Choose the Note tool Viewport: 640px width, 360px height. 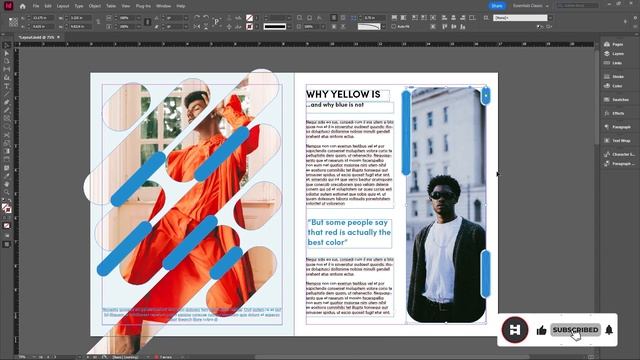pyautogui.click(x=7, y=168)
